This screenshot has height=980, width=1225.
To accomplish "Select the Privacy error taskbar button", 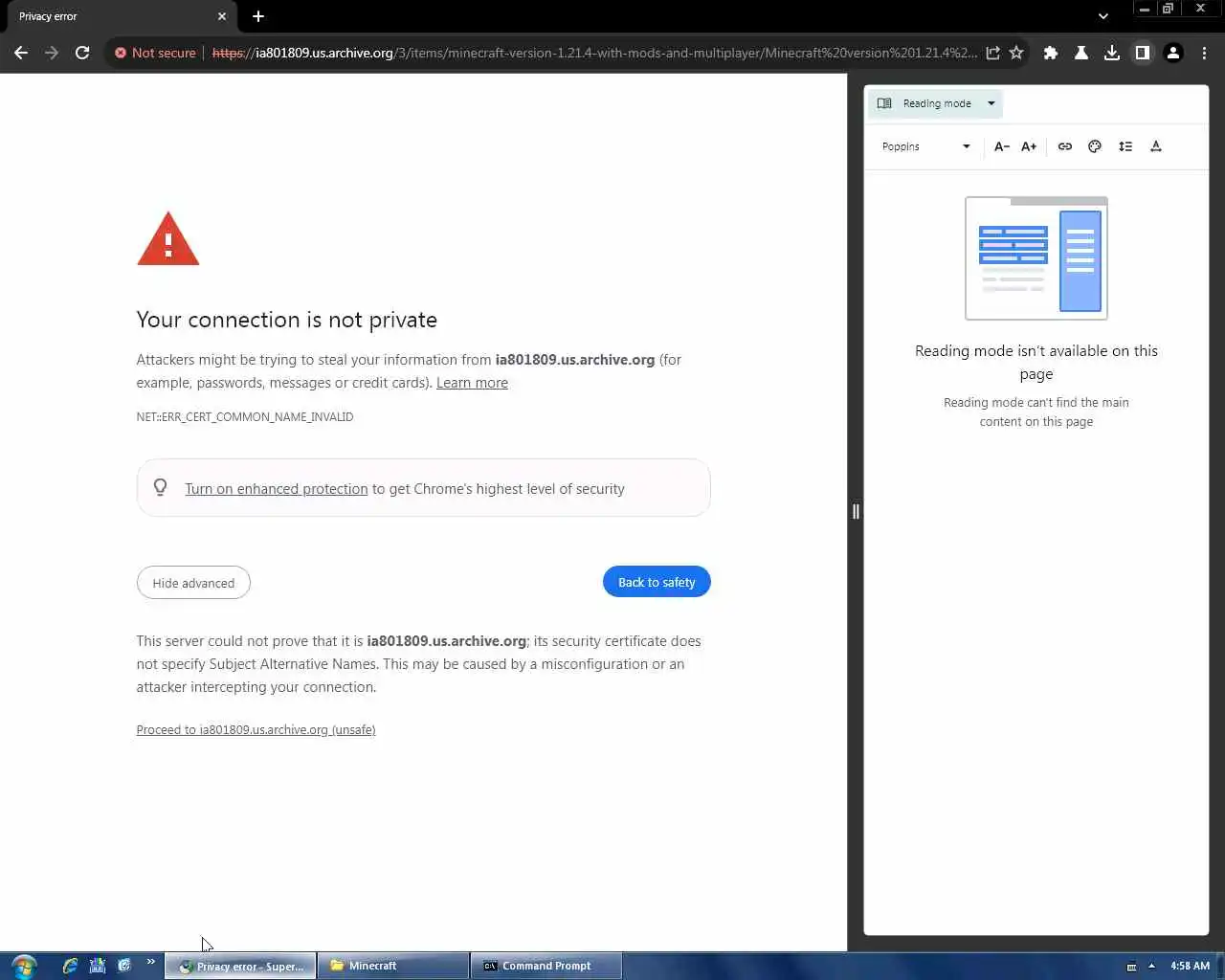I will pos(240,966).
